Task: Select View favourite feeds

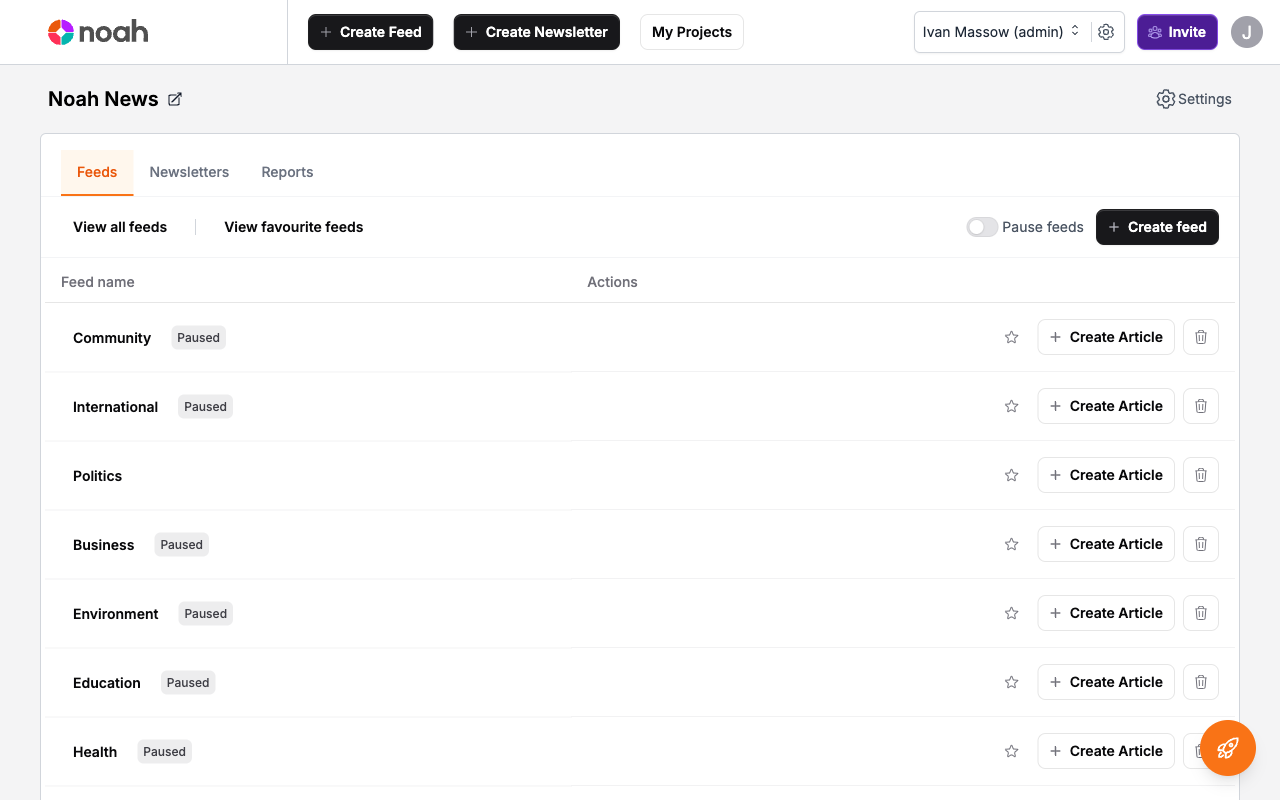Action: pyautogui.click(x=293, y=227)
